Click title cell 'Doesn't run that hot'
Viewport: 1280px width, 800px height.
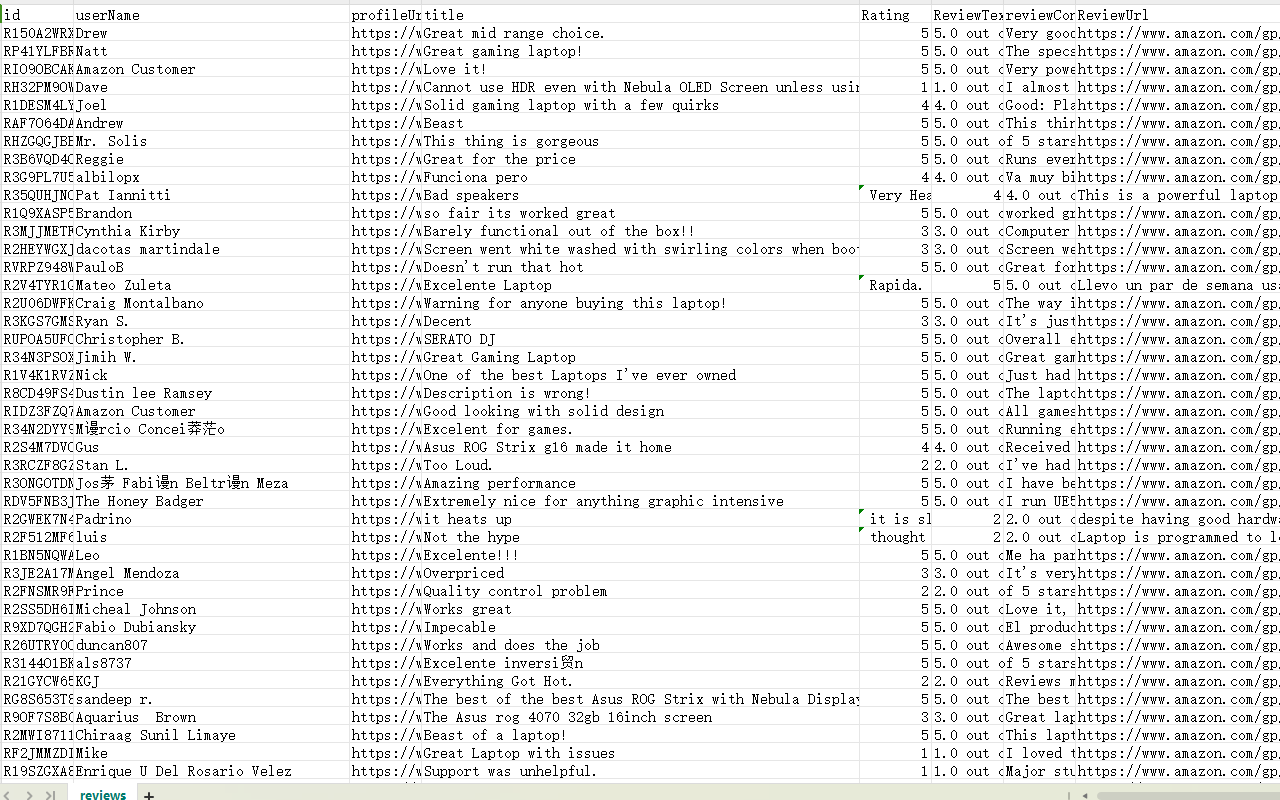(641, 267)
